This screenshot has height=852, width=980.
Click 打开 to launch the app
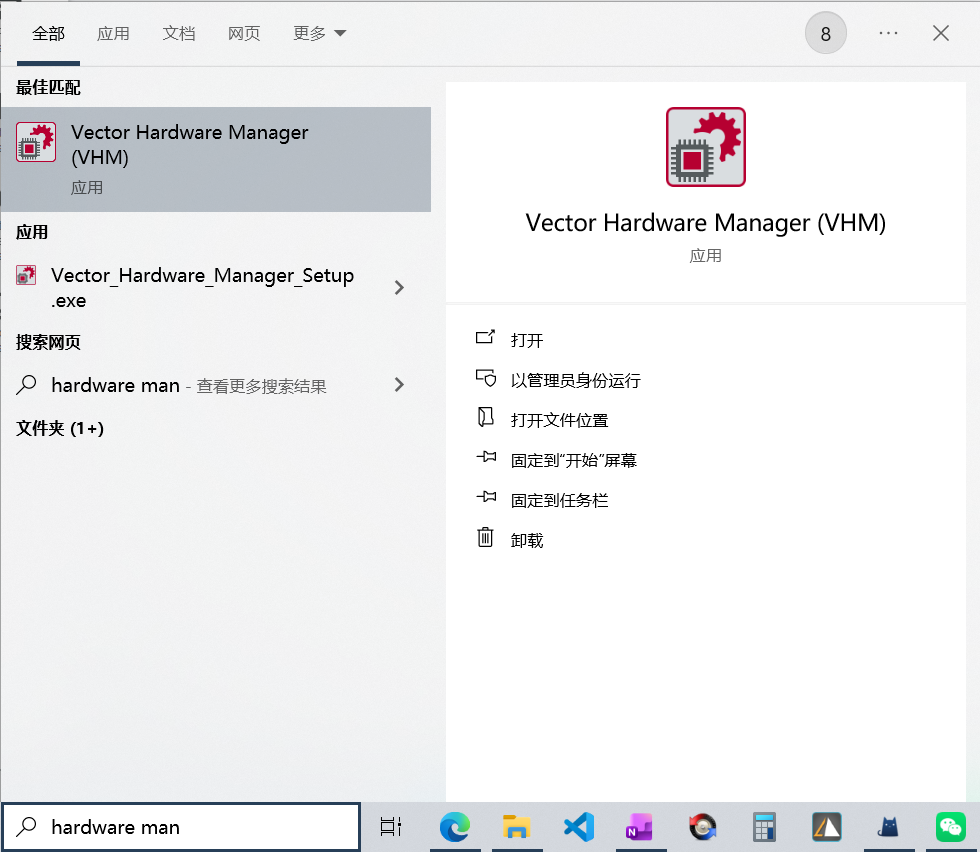point(527,341)
